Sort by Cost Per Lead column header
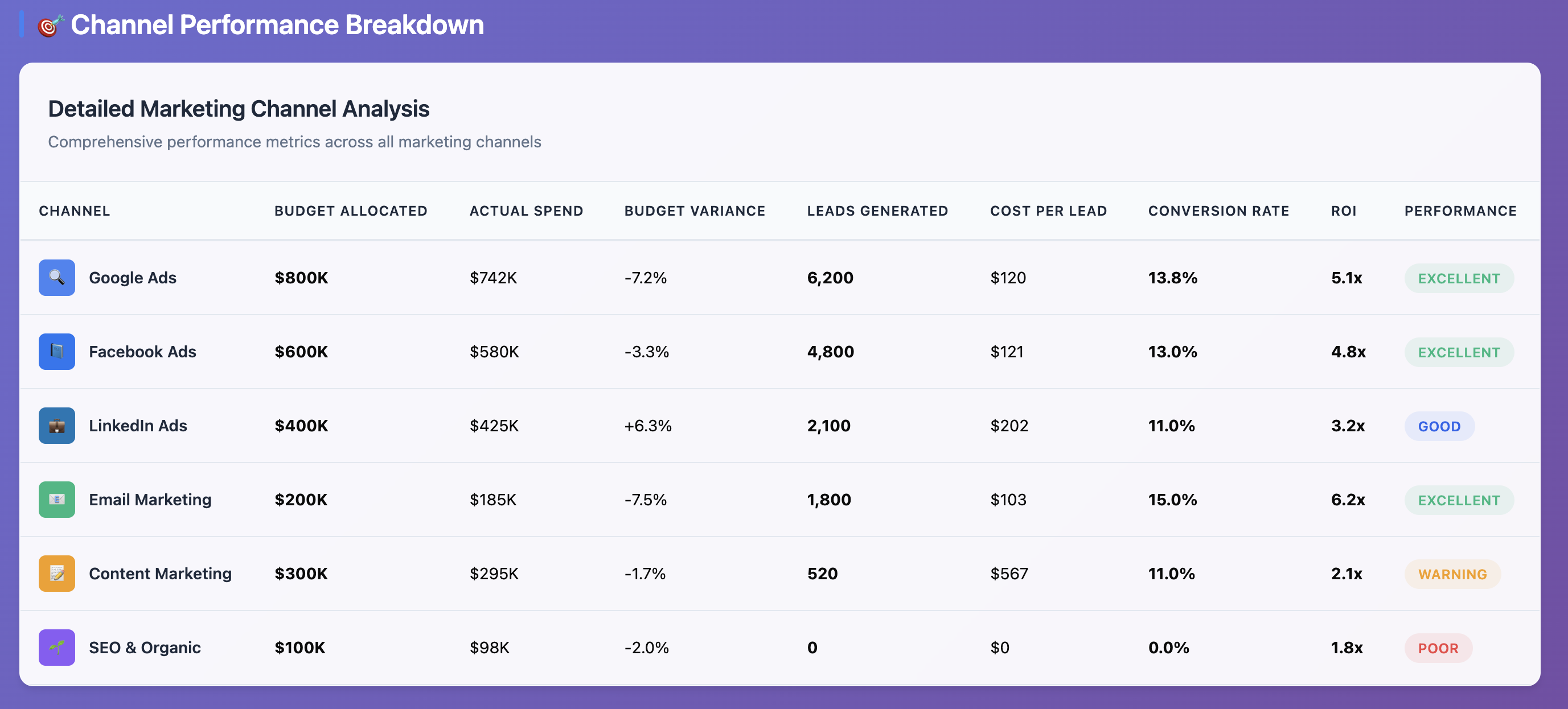This screenshot has width=1568, height=709. (1048, 211)
